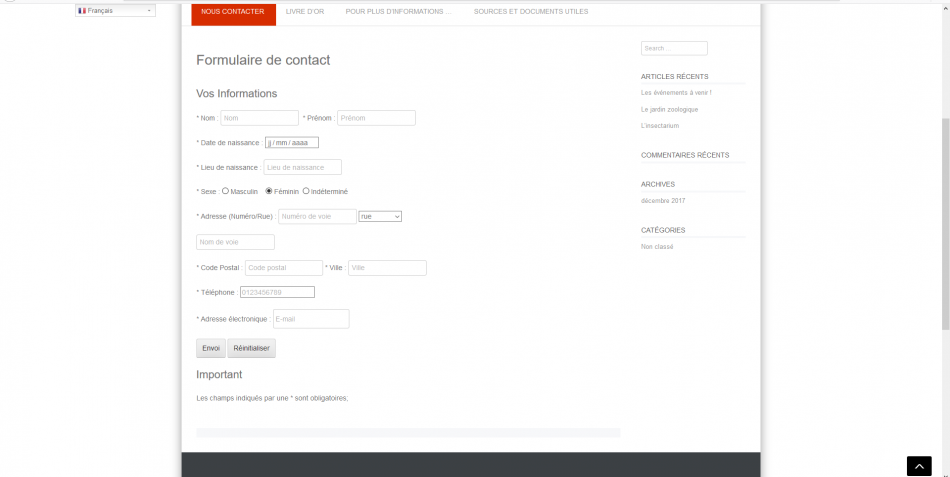Open the L'insectarium article link
950x477 pixels.
(x=660, y=126)
